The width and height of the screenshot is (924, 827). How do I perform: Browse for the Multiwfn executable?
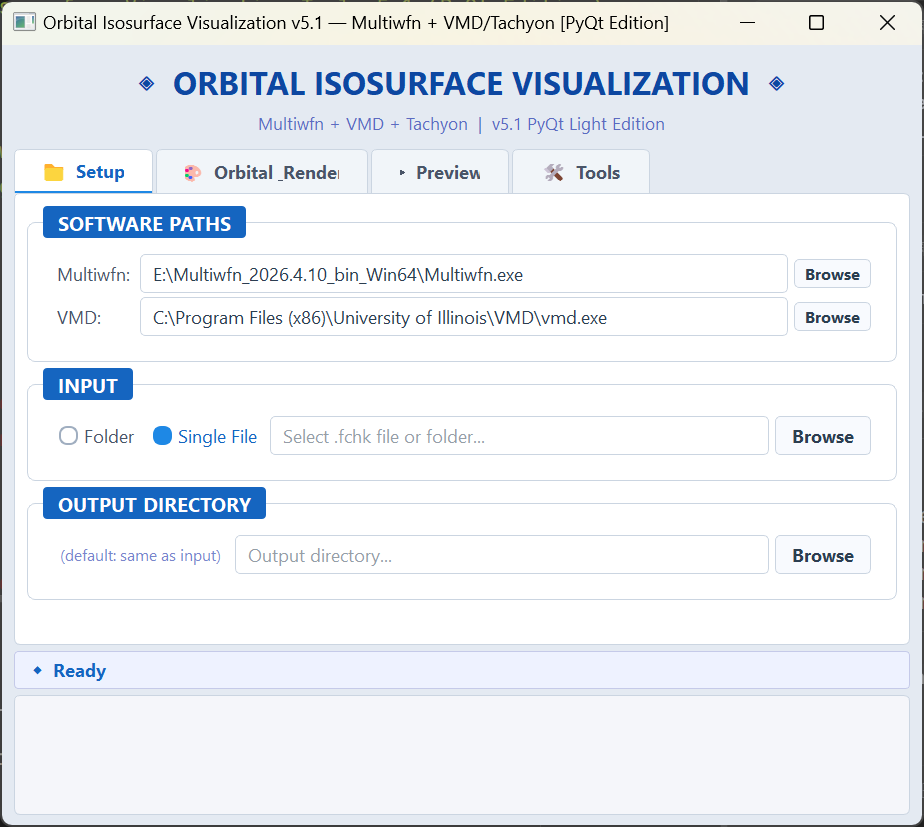(x=832, y=274)
